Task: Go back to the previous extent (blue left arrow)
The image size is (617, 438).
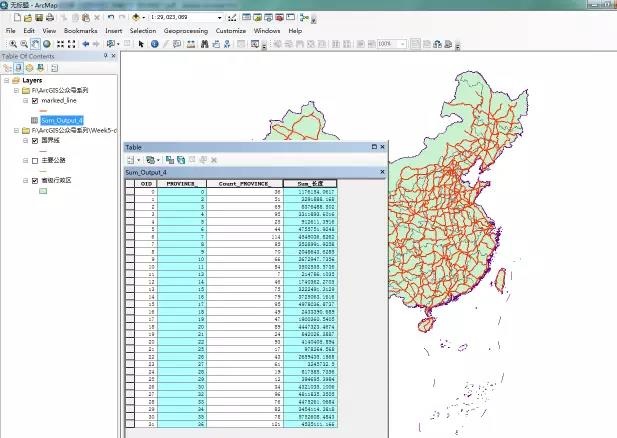Action: tap(85, 44)
